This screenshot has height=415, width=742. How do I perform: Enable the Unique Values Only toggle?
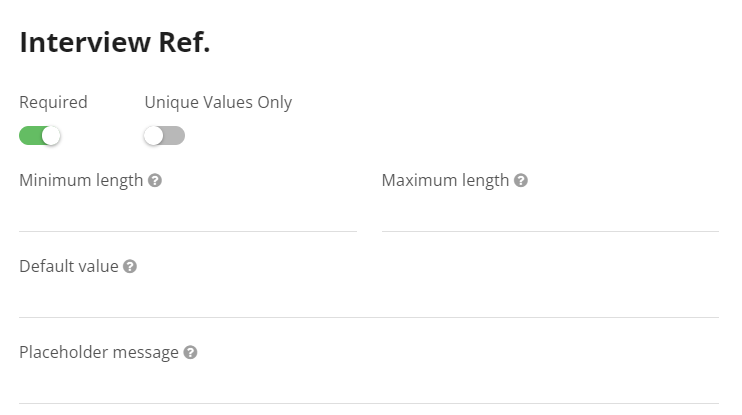[x=164, y=135]
